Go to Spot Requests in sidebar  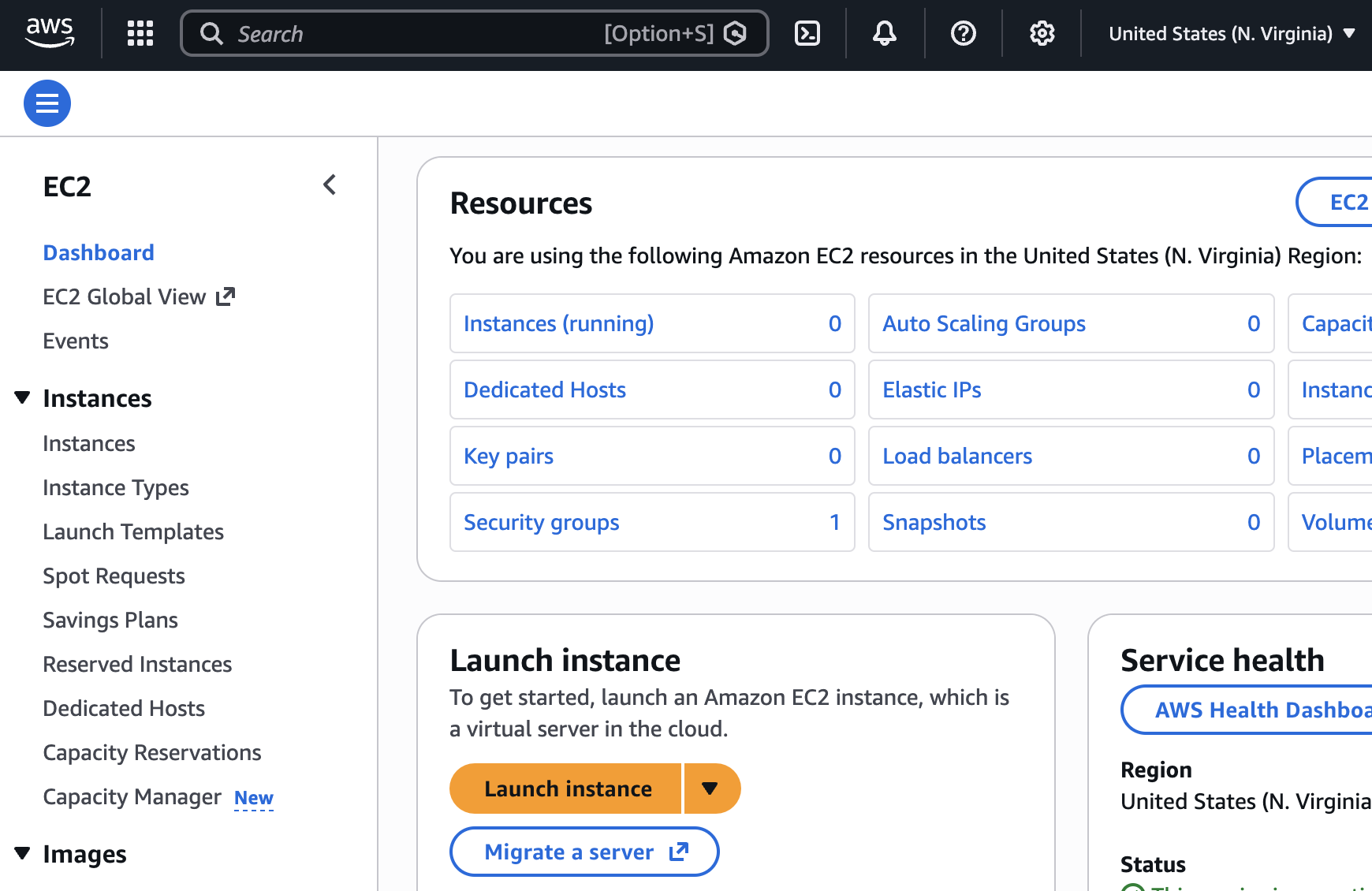114,576
